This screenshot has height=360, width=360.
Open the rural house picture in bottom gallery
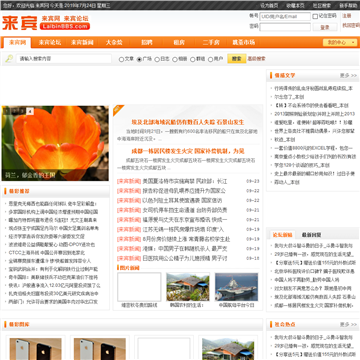[228, 349]
